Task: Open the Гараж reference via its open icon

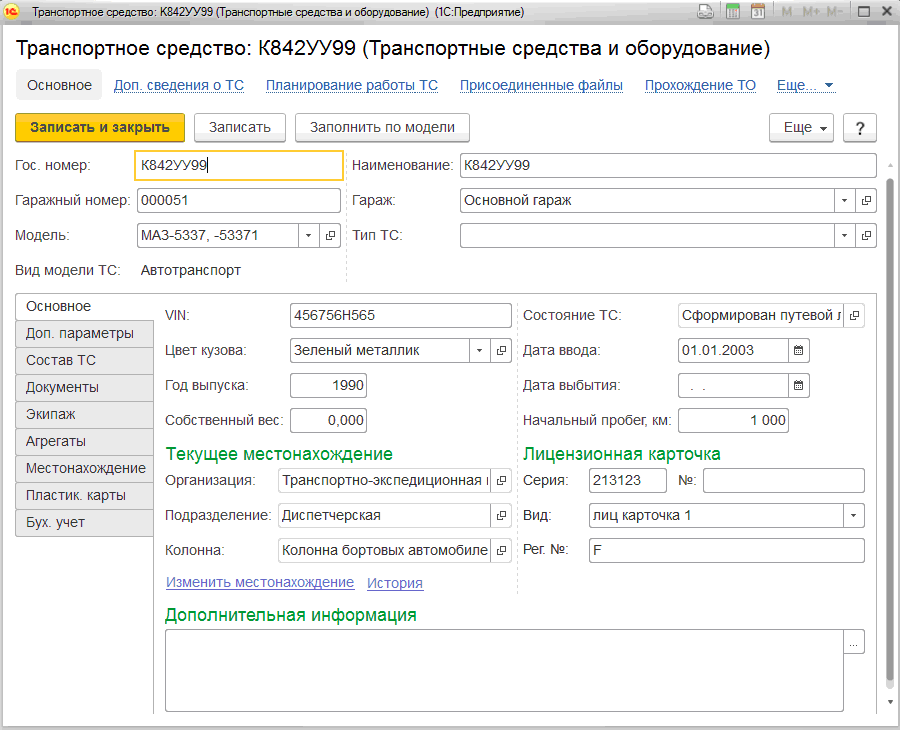Action: (x=864, y=200)
